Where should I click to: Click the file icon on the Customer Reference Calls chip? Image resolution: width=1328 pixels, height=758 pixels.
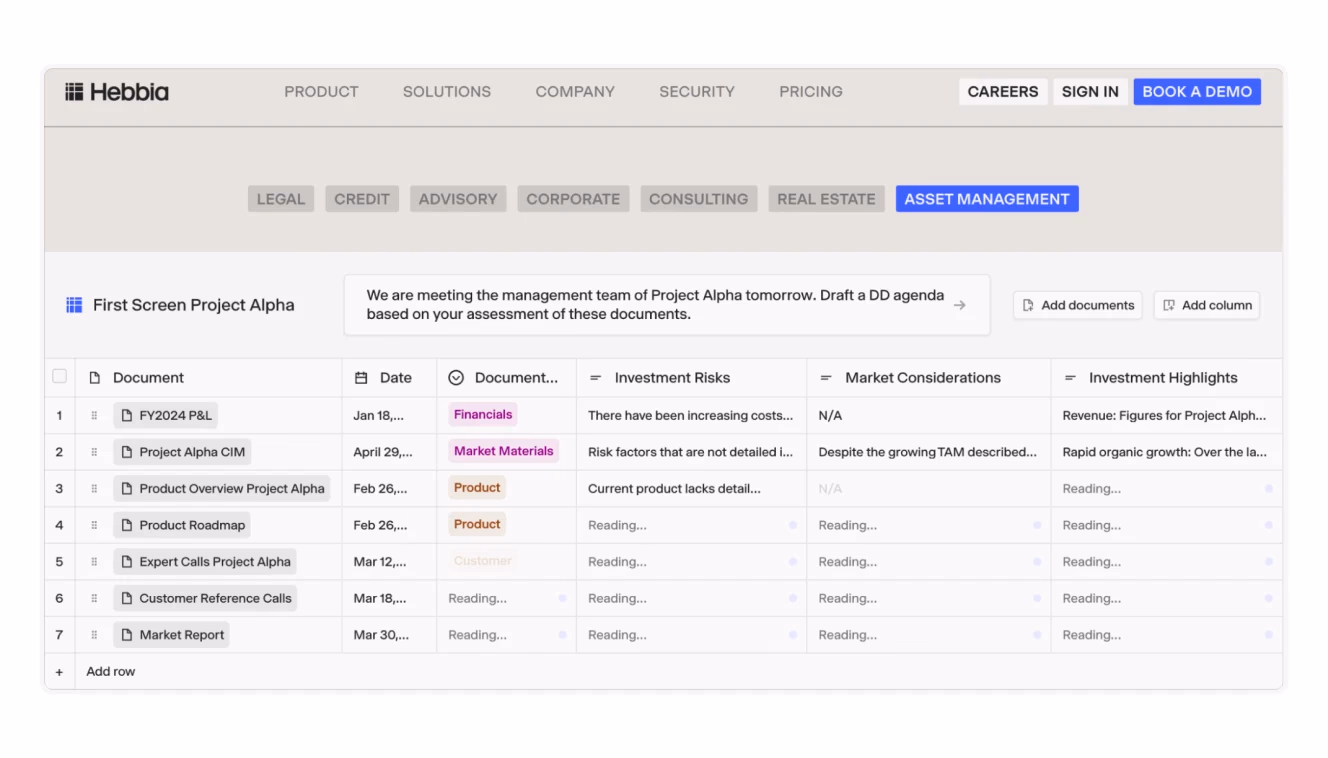click(127, 598)
